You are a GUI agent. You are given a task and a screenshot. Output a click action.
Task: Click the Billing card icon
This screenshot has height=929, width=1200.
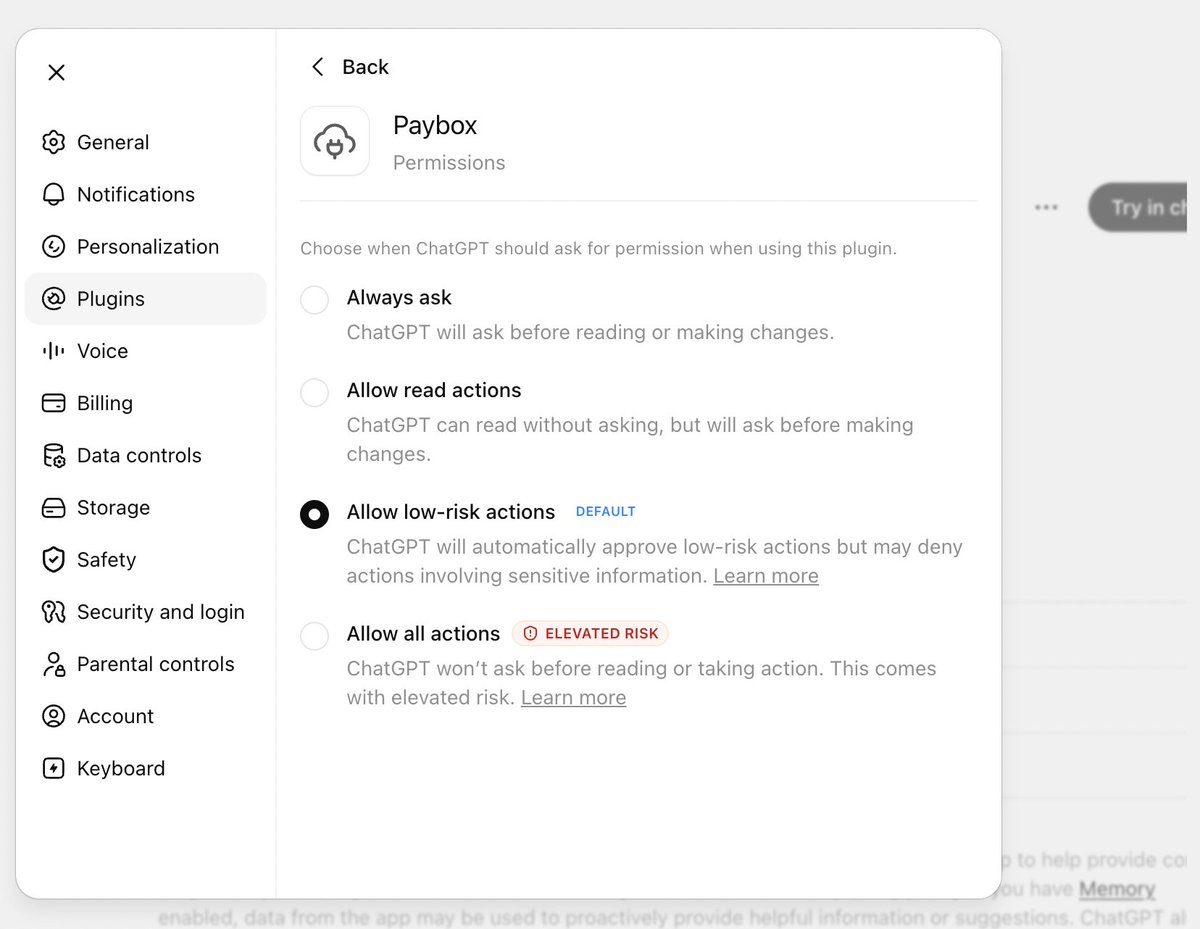click(x=53, y=403)
